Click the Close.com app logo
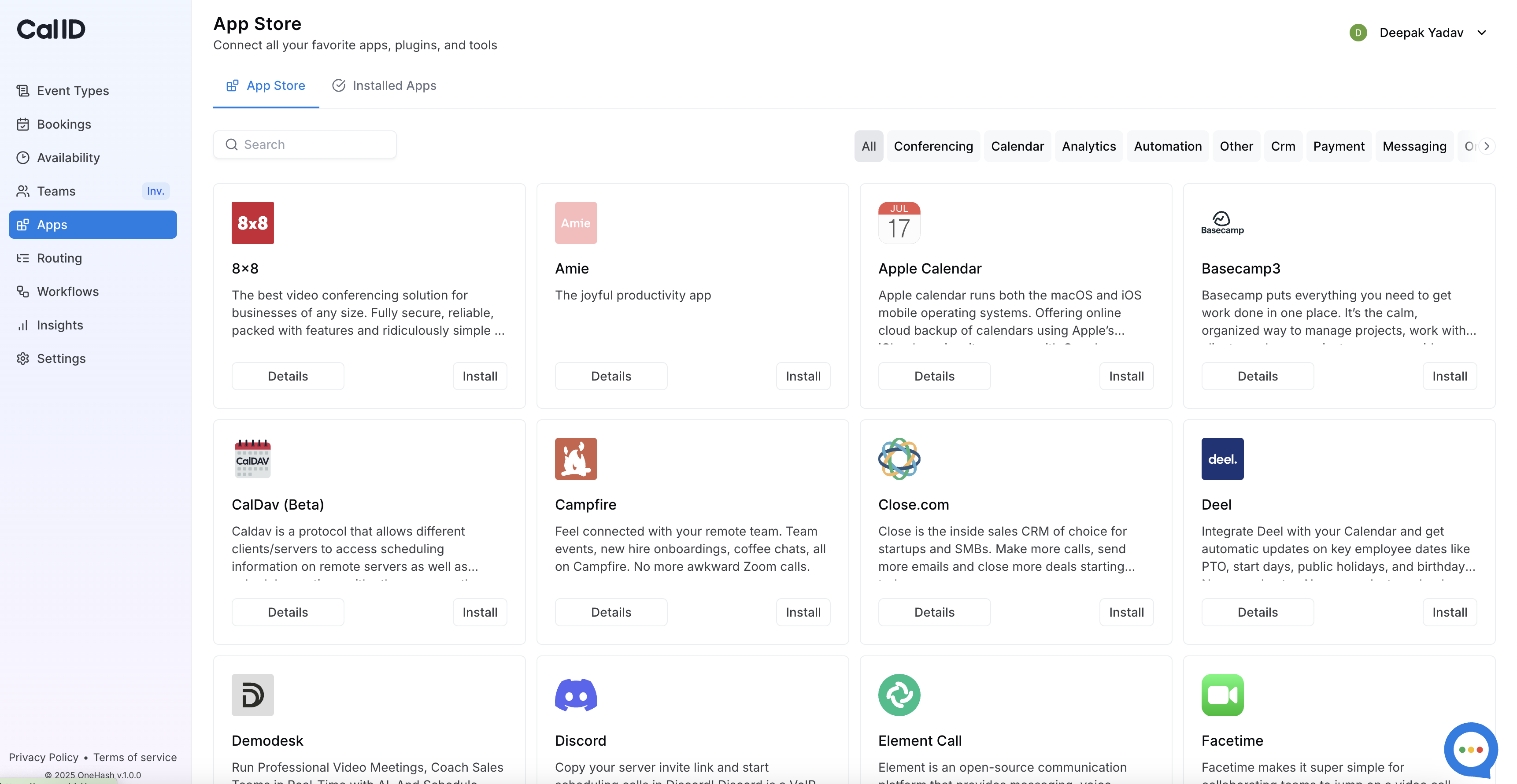1517x784 pixels. coord(899,459)
